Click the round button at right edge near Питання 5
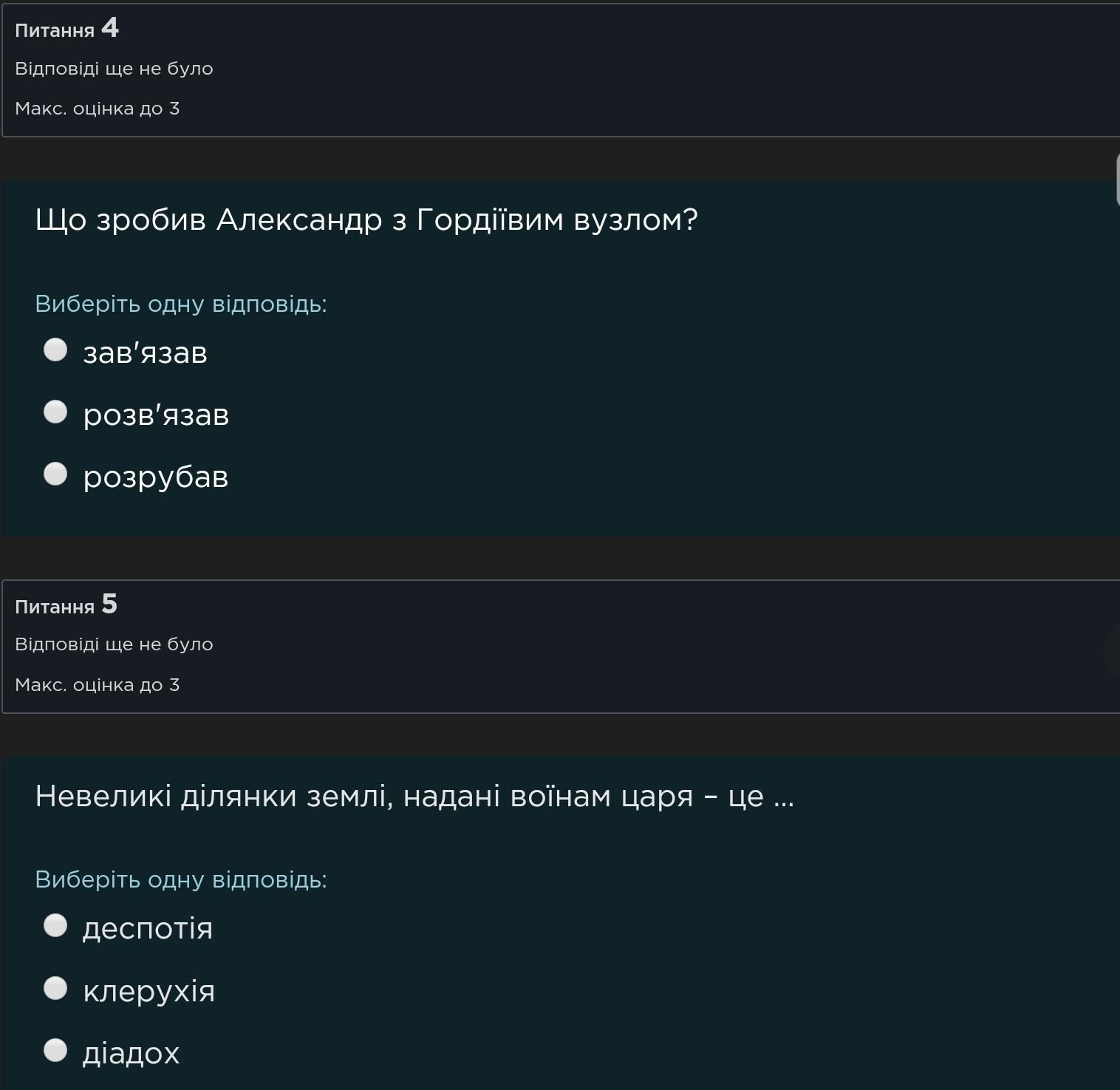 1113,651
